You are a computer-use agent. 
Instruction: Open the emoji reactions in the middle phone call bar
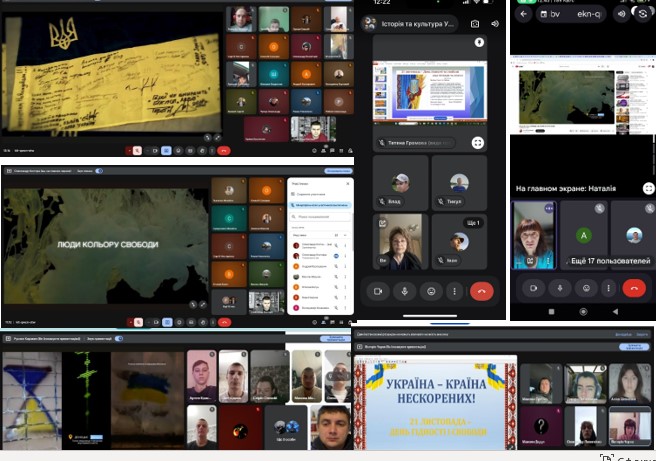[430, 291]
